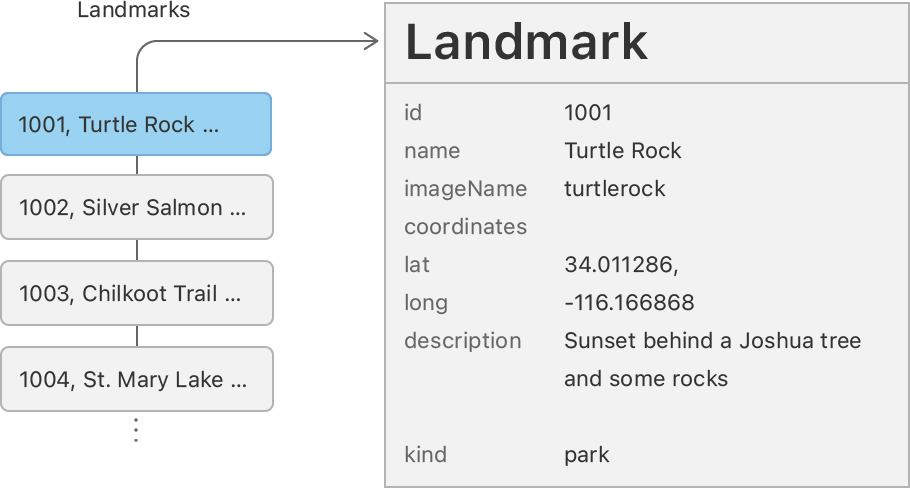Select the 1004, St. Mary Lake item

click(x=136, y=379)
